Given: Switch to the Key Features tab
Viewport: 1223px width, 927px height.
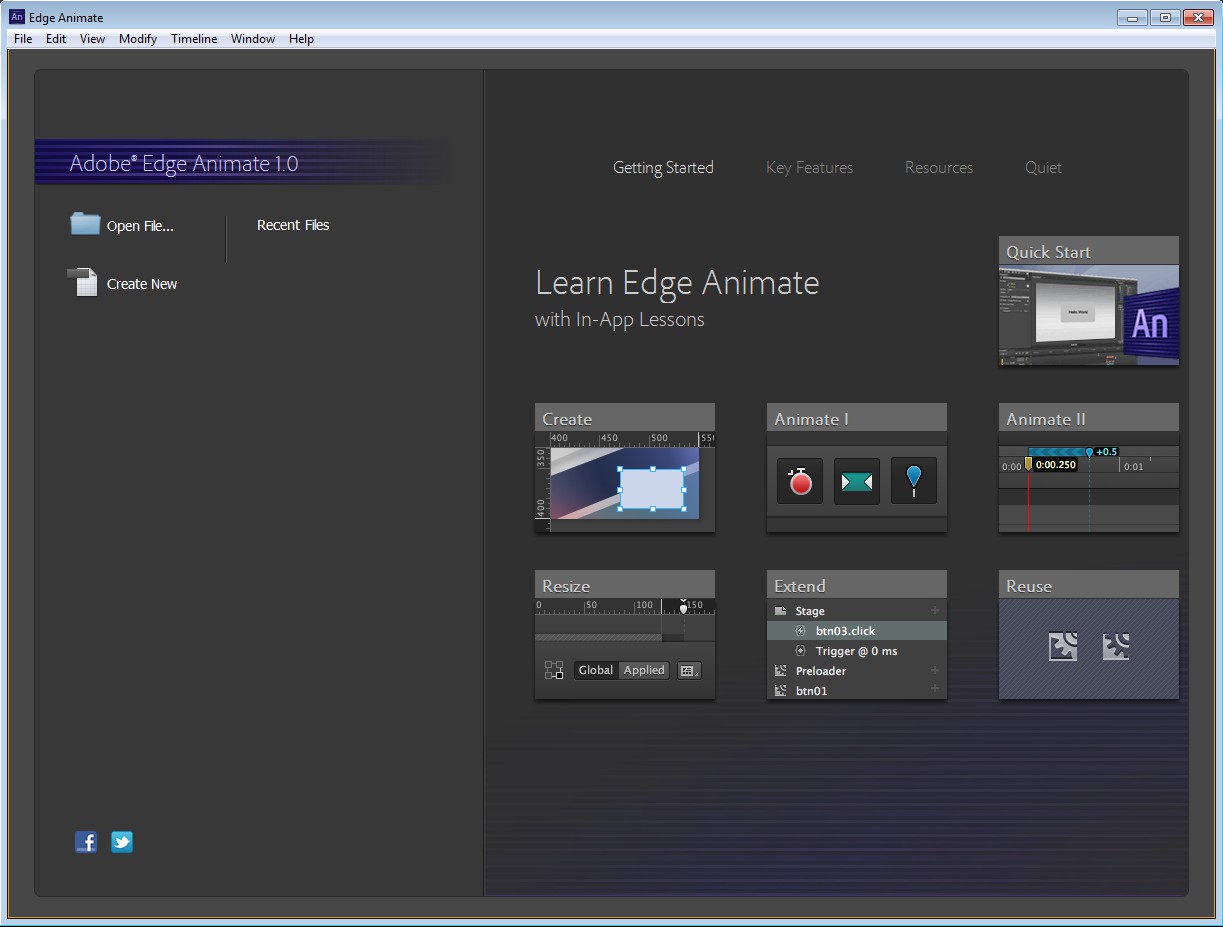Looking at the screenshot, I should (809, 168).
